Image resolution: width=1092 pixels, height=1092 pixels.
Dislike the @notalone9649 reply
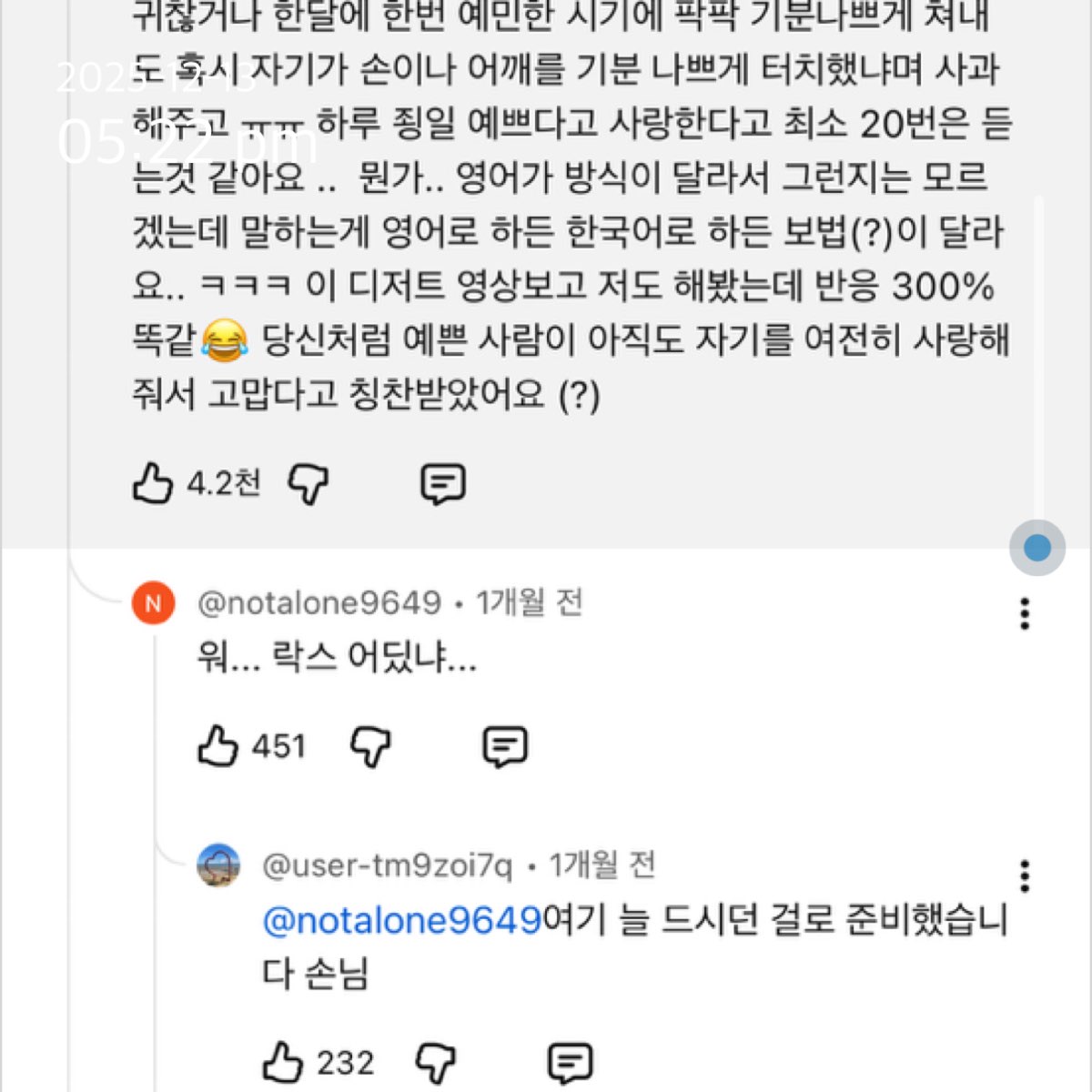[x=371, y=747]
